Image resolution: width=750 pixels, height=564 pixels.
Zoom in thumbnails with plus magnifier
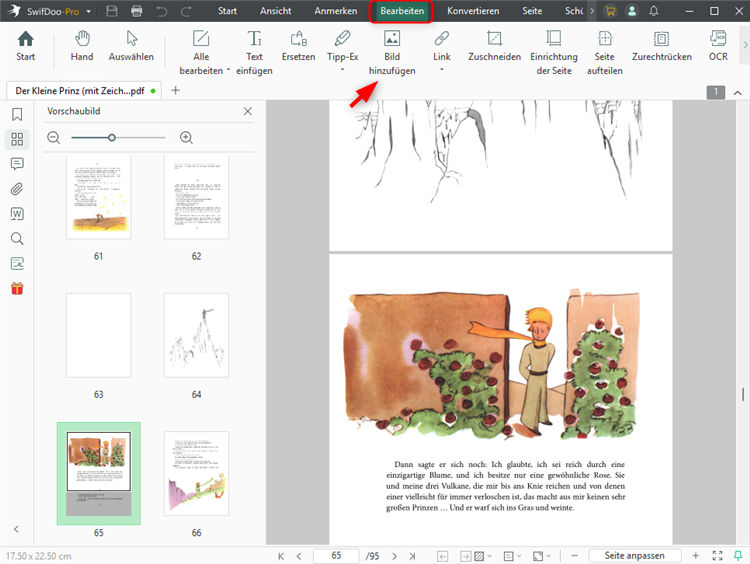[x=186, y=138]
